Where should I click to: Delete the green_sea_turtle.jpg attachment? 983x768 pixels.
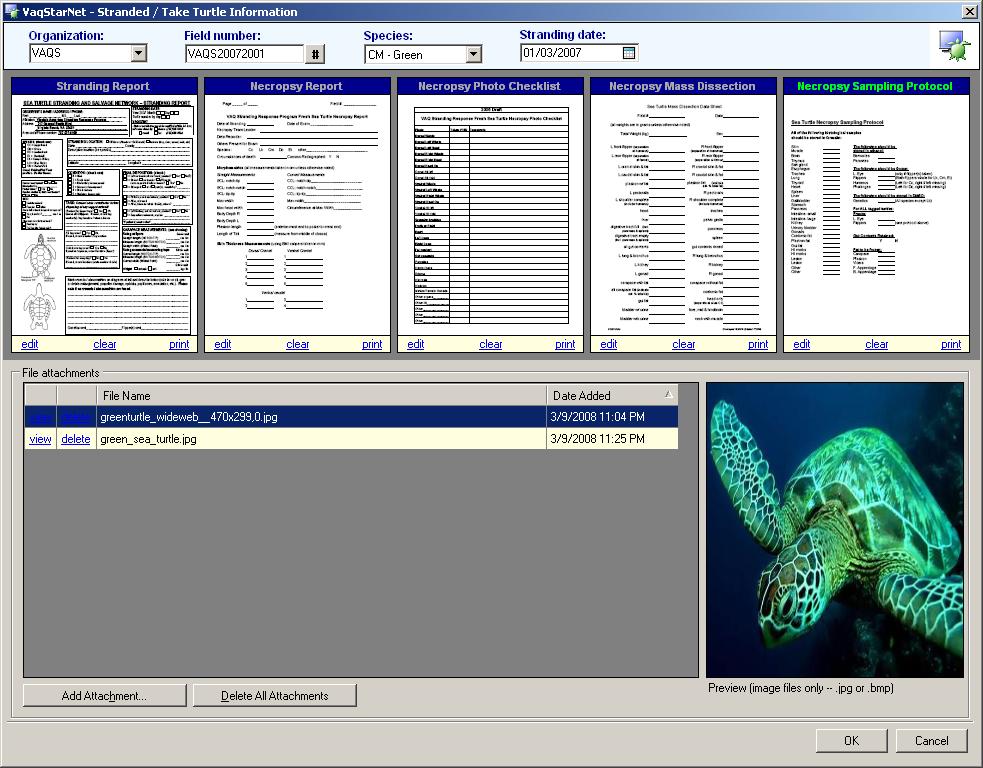[75, 439]
